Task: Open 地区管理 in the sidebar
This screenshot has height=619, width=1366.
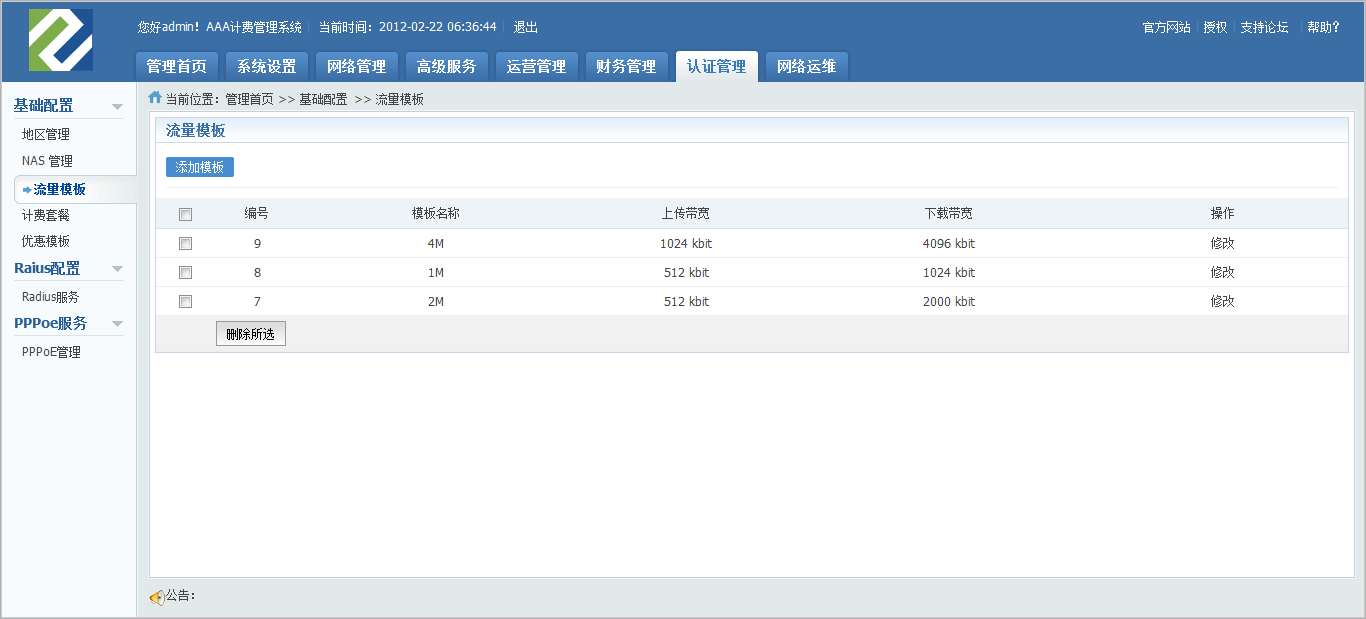Action: (46, 134)
